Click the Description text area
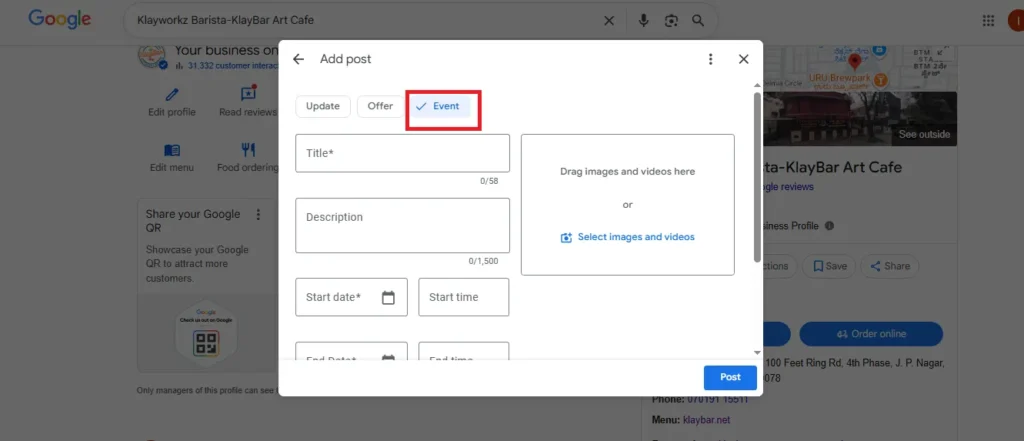 (402, 225)
